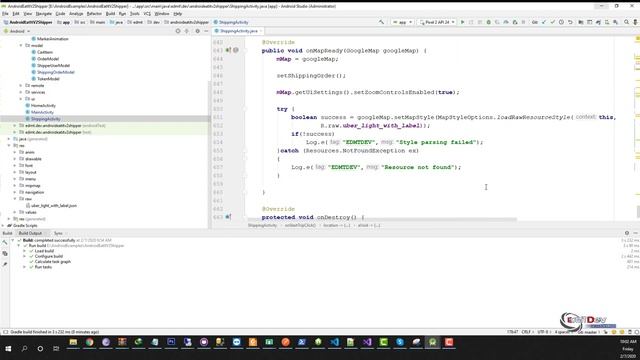
Task: Open Task View in the taskbar
Action: (56, 348)
